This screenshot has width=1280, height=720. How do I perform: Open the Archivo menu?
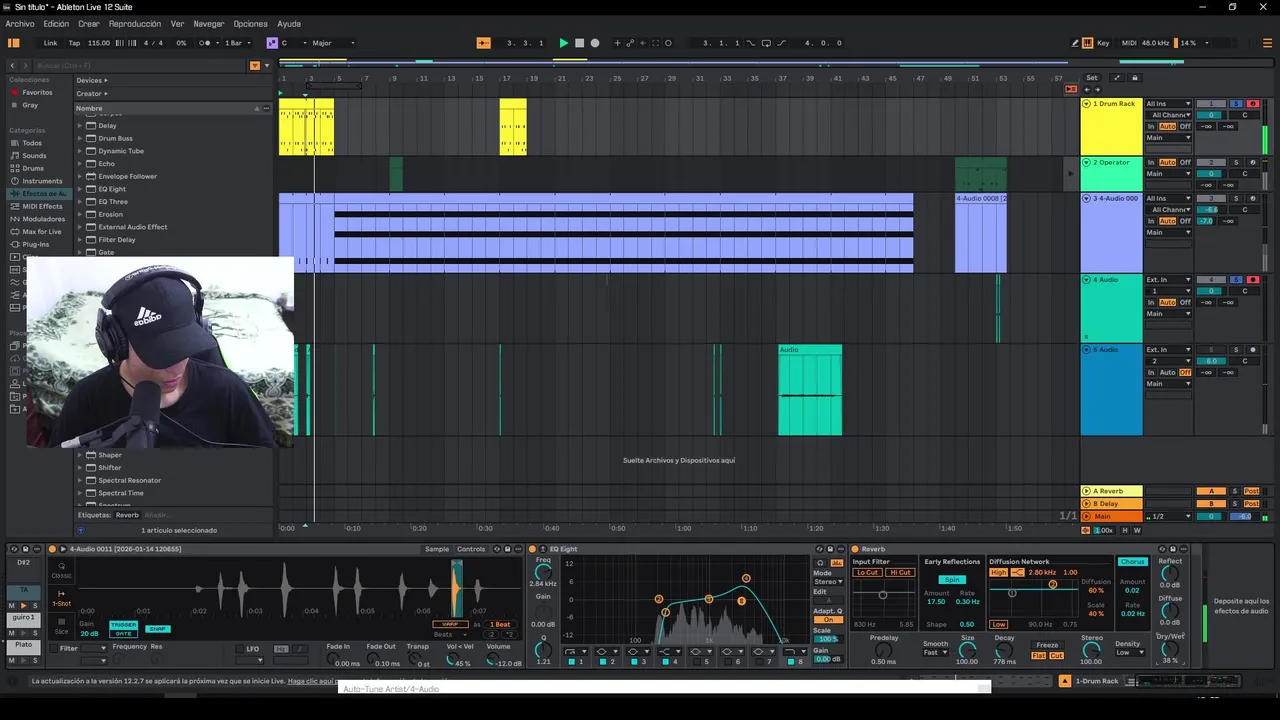pos(20,24)
